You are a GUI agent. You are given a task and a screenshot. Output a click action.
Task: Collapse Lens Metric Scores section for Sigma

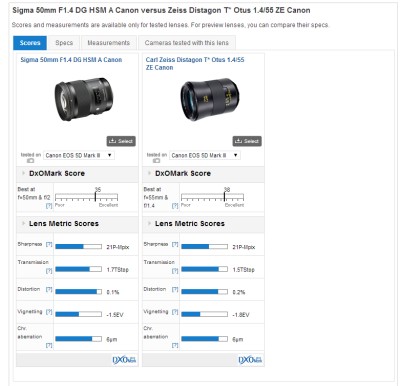(23, 223)
